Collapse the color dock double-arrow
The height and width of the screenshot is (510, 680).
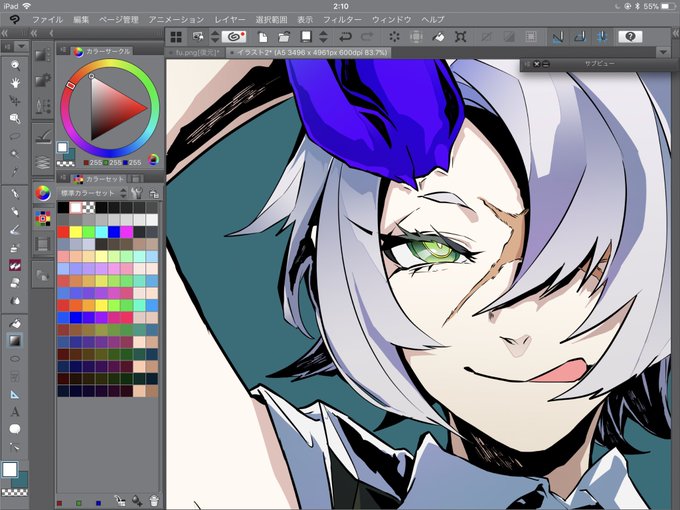34,33
